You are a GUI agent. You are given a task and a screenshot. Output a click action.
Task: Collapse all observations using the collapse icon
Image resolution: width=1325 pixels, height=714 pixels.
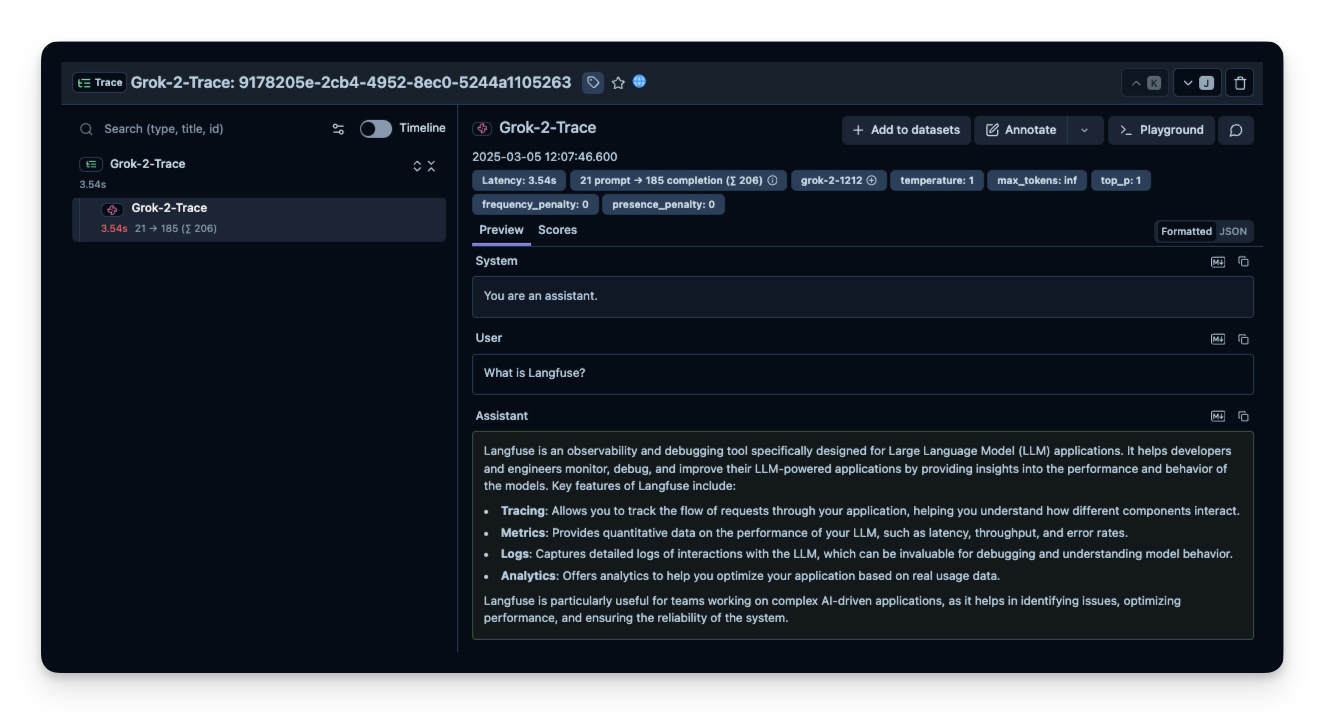pos(430,166)
